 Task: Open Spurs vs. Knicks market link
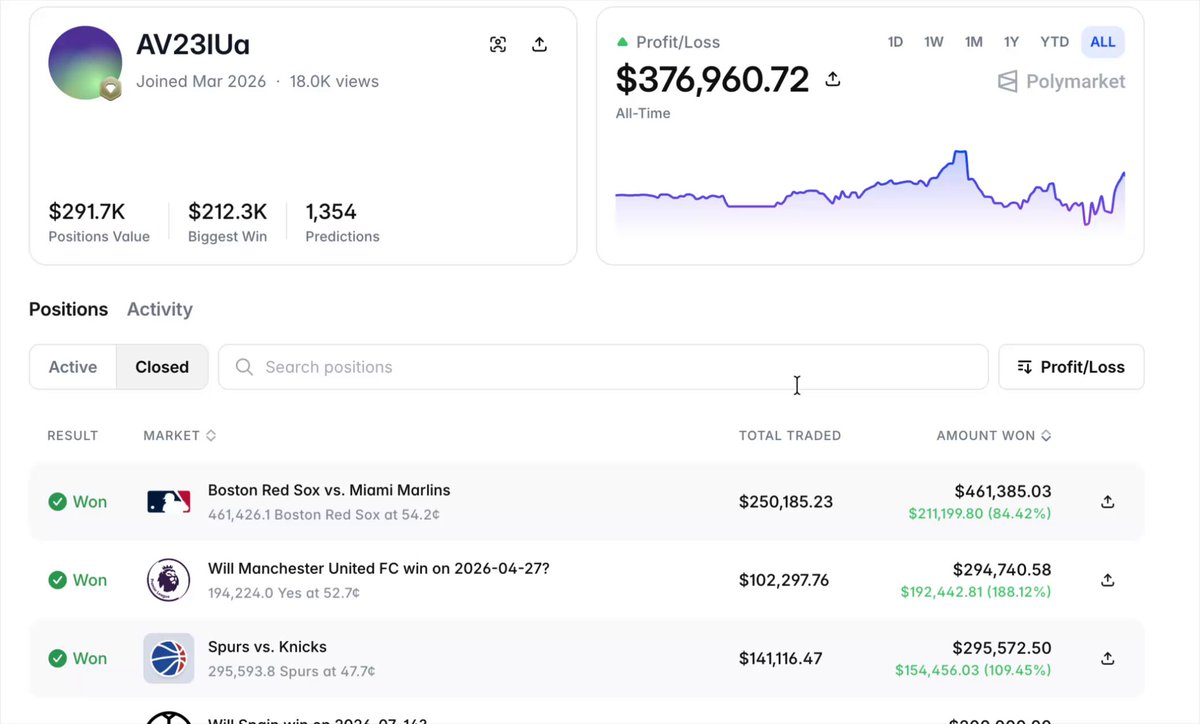point(267,647)
